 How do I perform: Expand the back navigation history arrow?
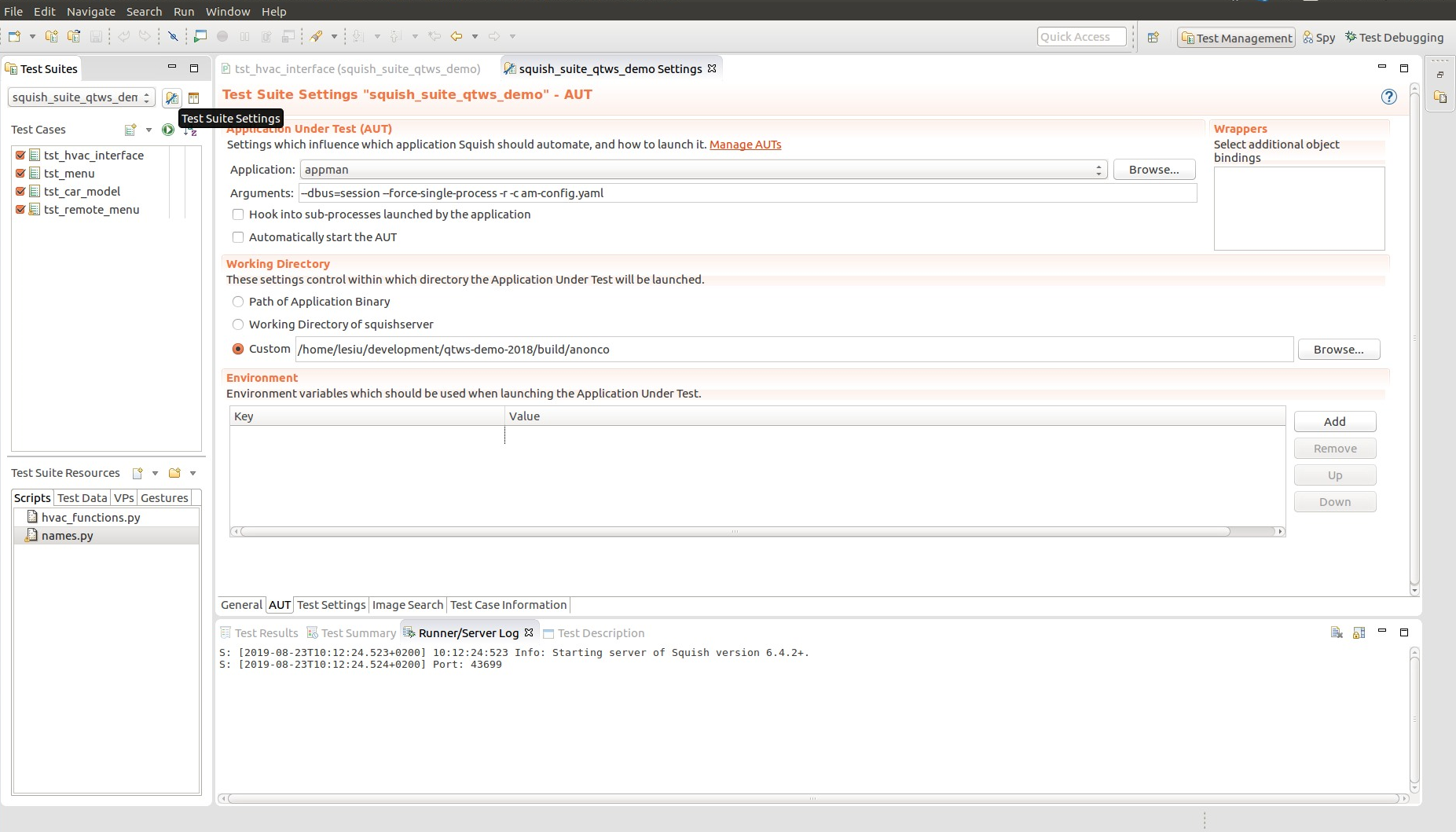pyautogui.click(x=475, y=36)
